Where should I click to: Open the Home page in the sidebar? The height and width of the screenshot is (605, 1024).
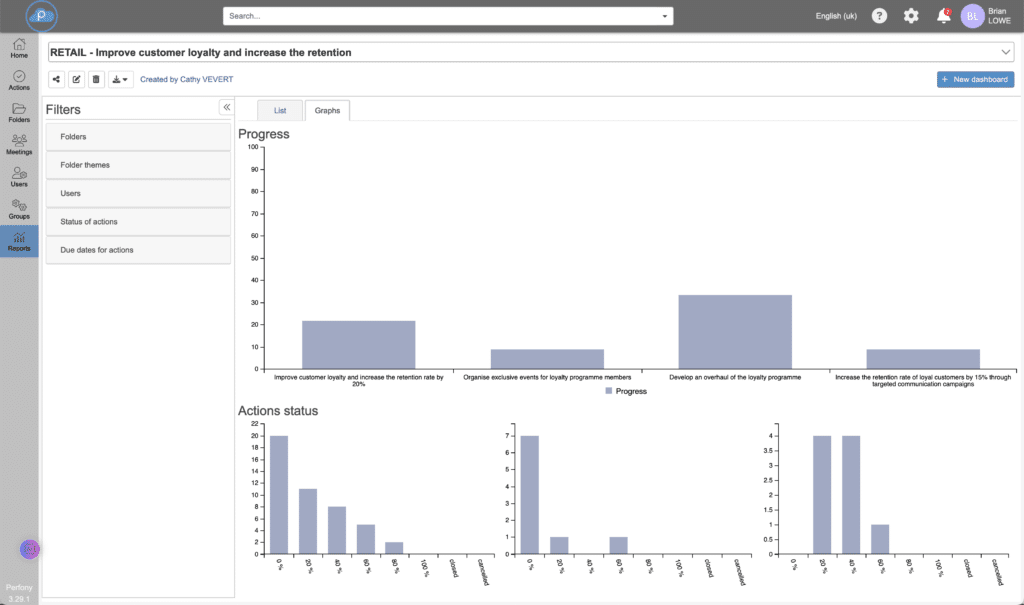(19, 48)
